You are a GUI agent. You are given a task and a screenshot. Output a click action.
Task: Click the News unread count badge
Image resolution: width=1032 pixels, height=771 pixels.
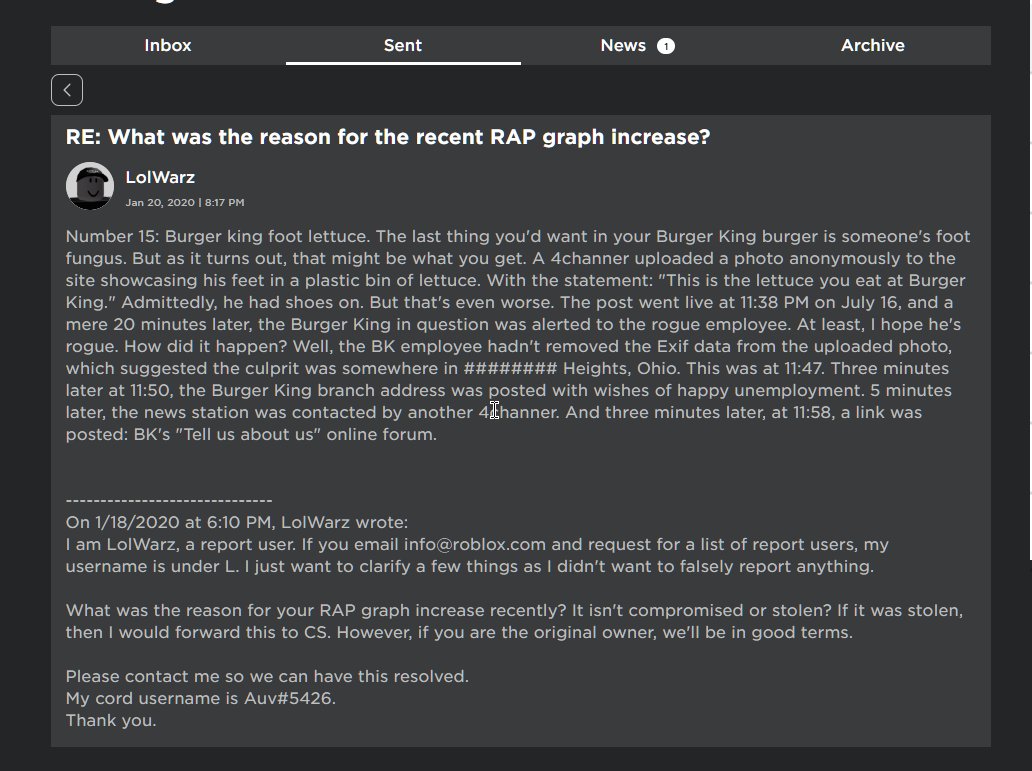coord(666,46)
